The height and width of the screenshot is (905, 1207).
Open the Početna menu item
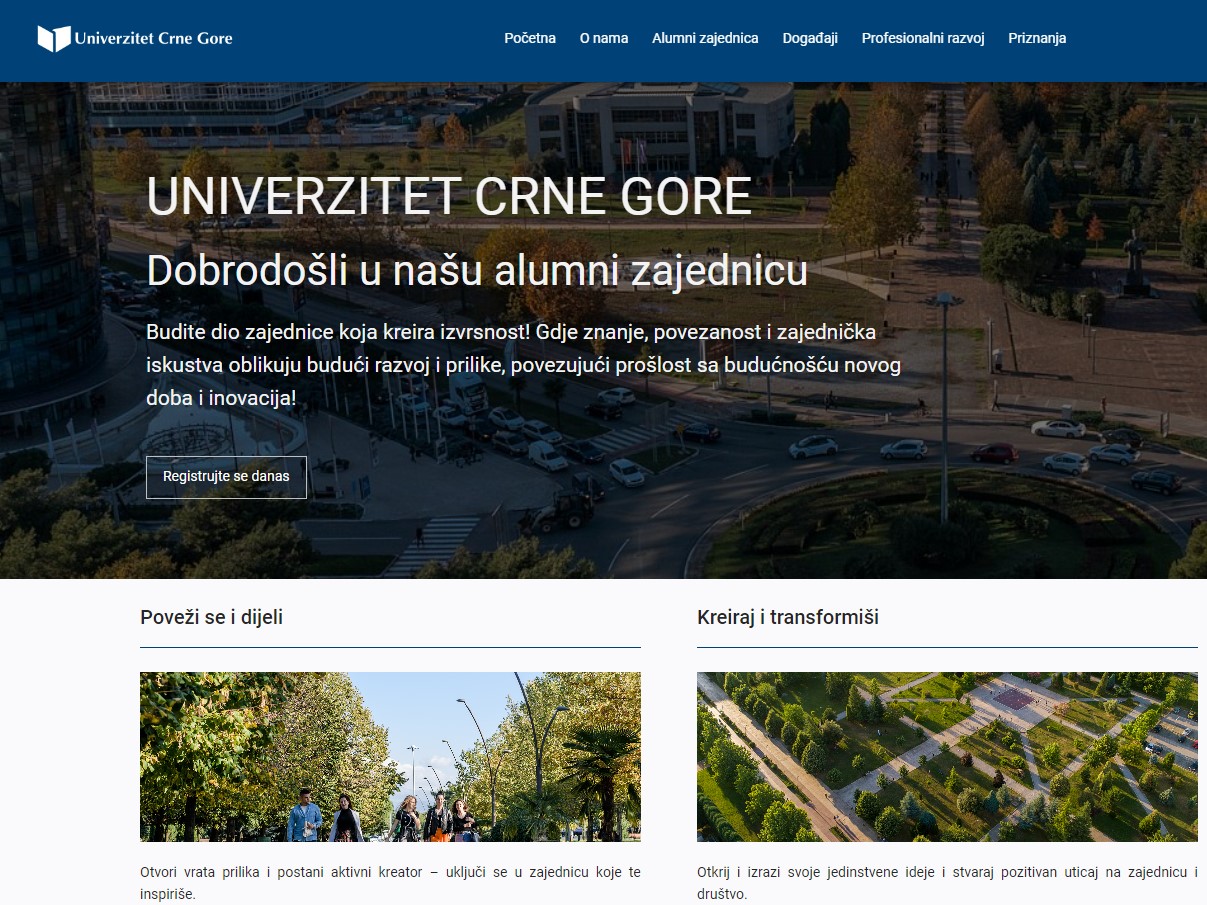(530, 38)
